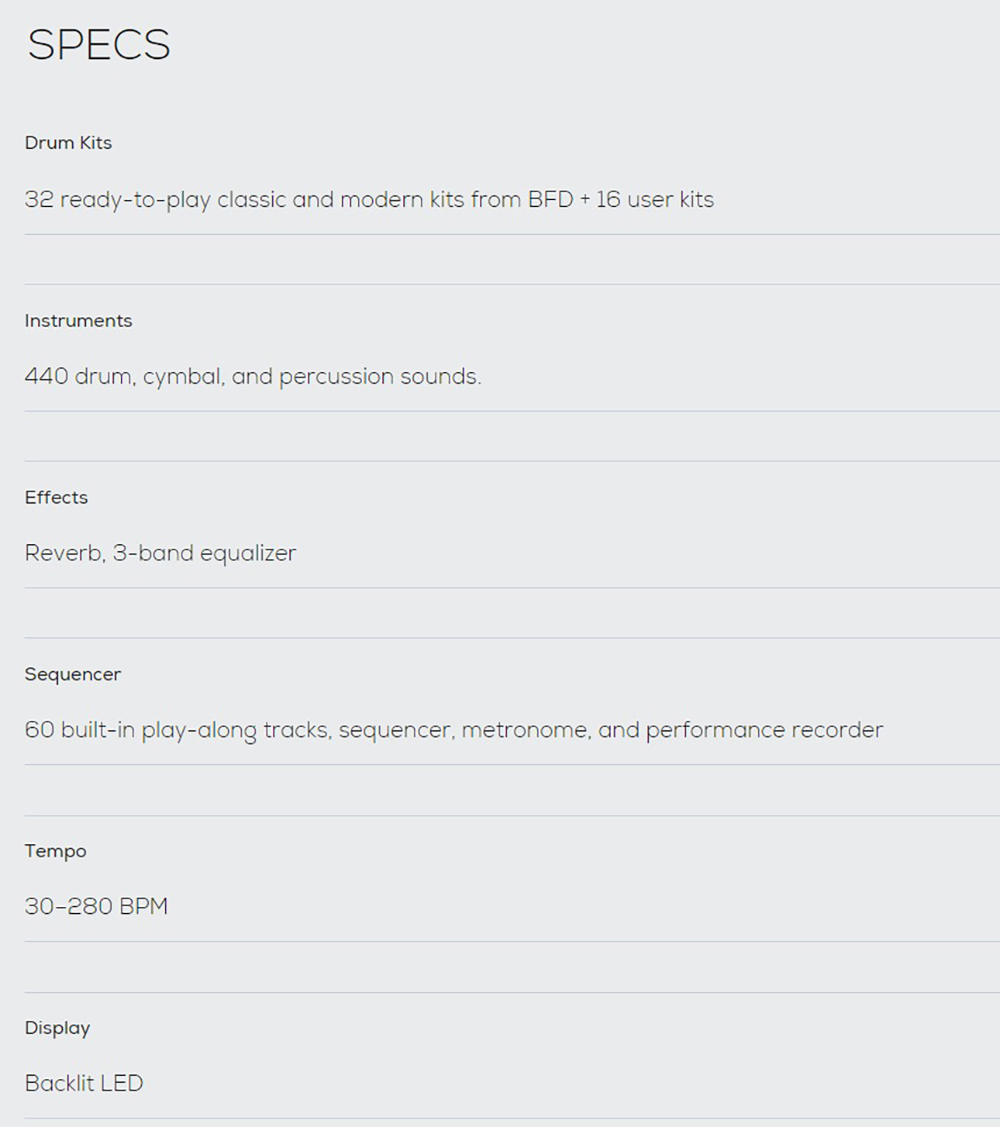This screenshot has height=1127, width=1000.
Task: Click the 60 built-in play-along tracks text
Action: tap(454, 730)
